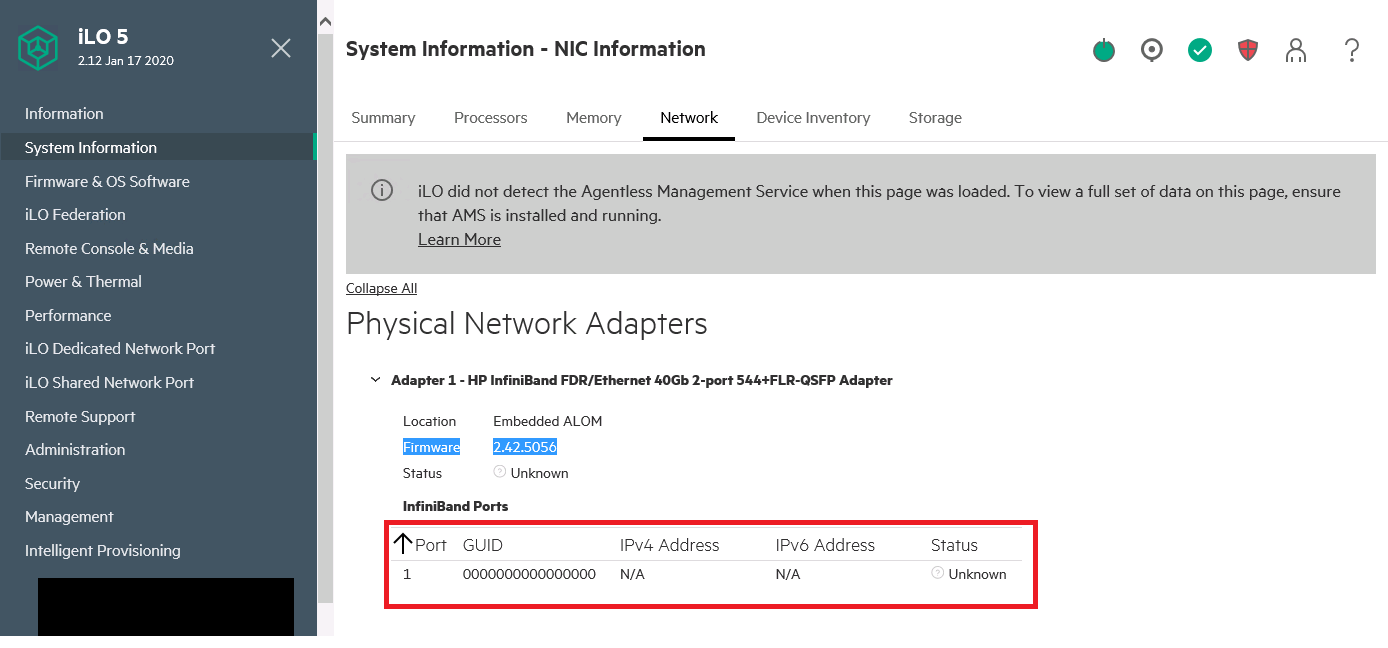Click the Collapse All link
Viewport: 1388px width, 648px height.
pyautogui.click(x=381, y=289)
